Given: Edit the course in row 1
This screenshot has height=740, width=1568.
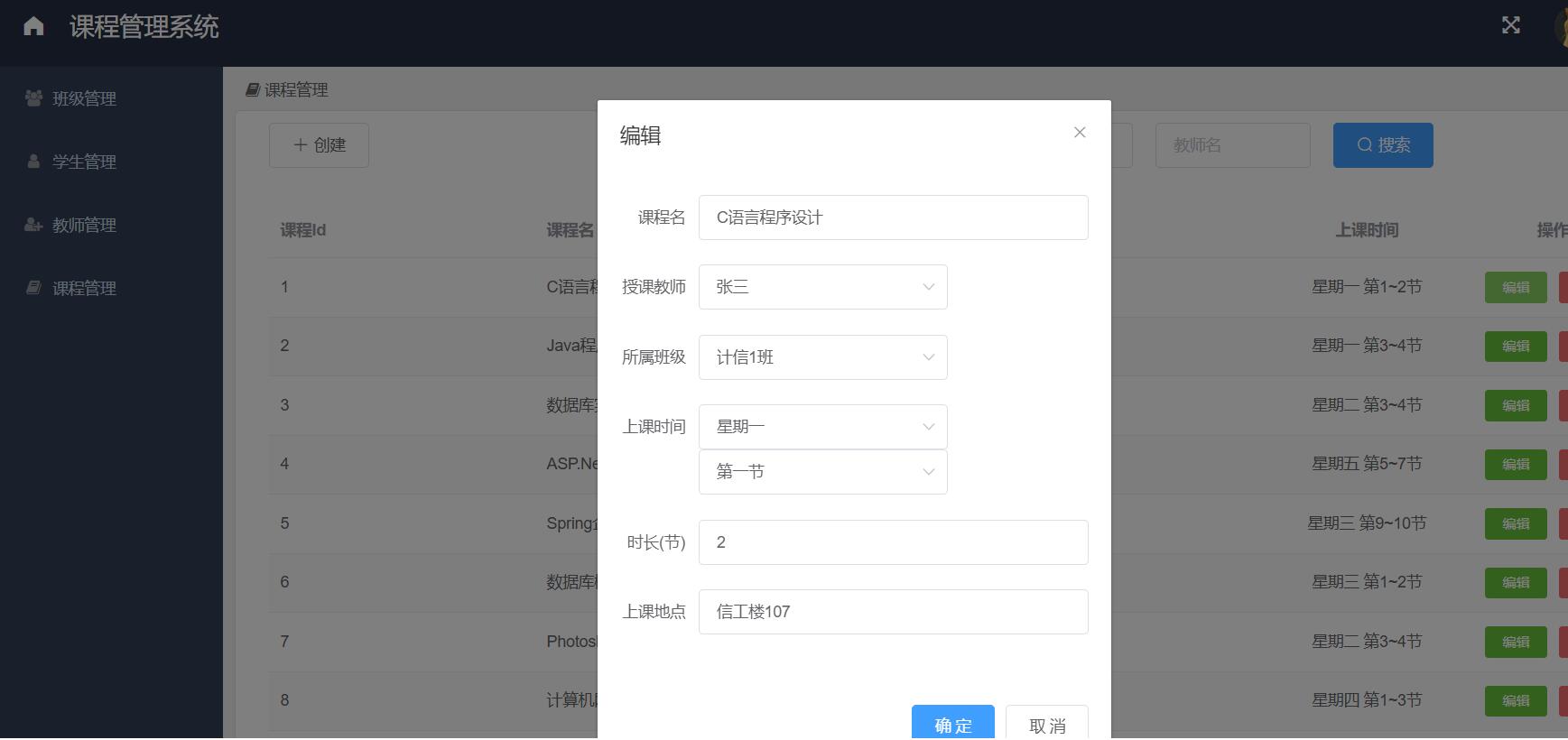Looking at the screenshot, I should [x=1515, y=288].
